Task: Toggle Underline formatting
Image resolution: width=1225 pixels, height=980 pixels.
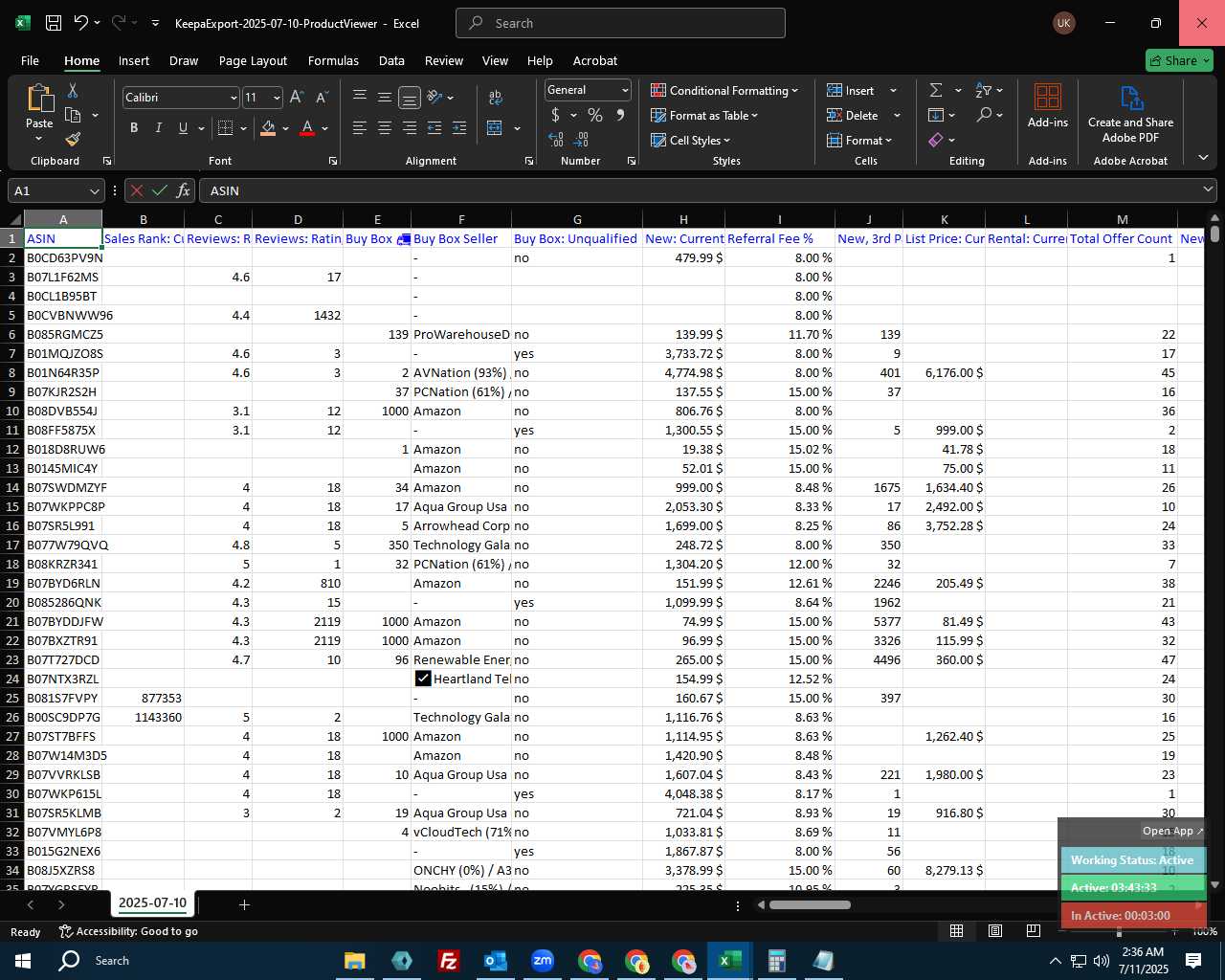Action: point(183,128)
